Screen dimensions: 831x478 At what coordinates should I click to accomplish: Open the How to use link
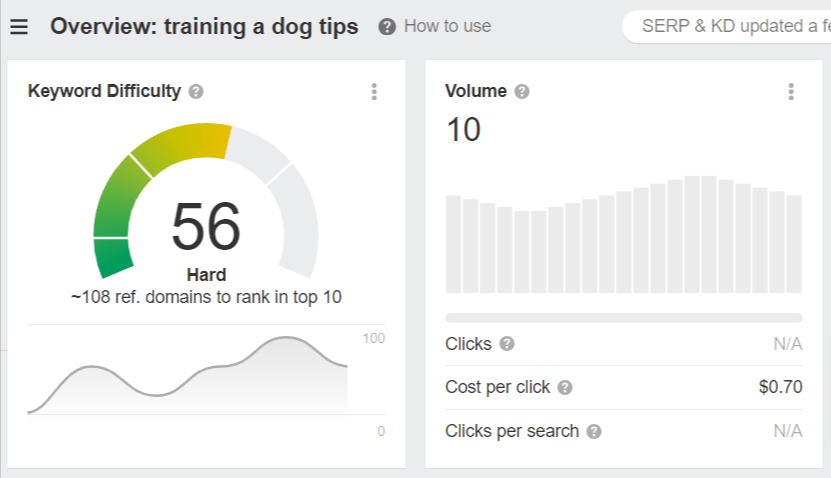(x=447, y=26)
